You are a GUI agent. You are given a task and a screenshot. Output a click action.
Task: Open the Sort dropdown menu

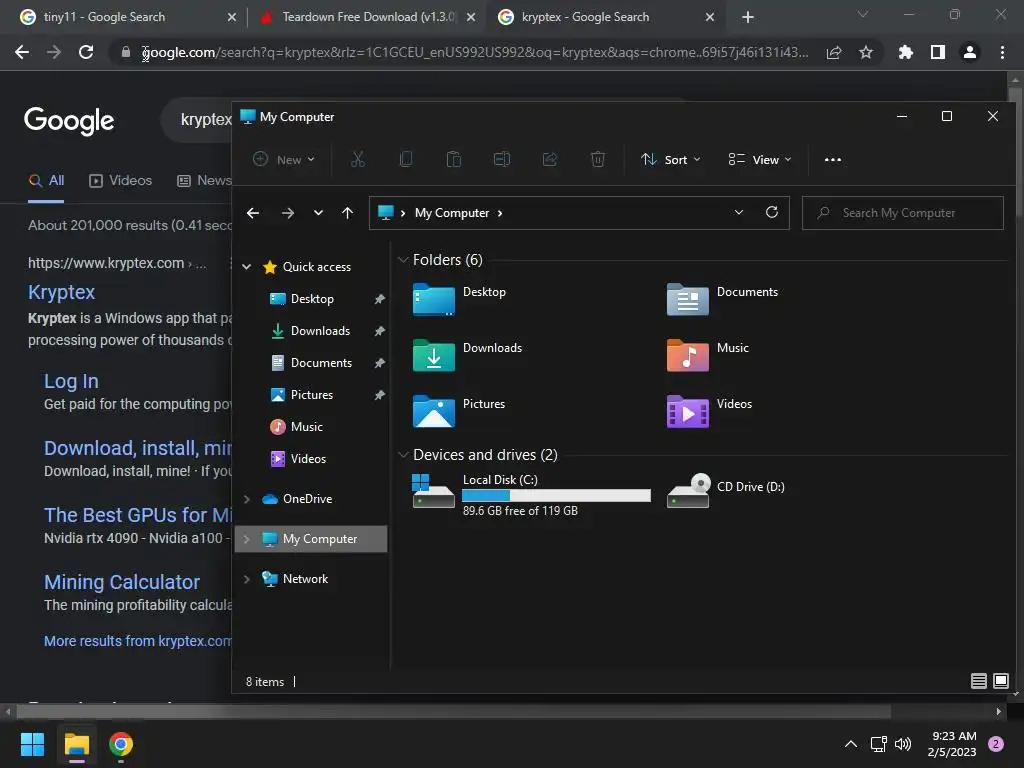(671, 159)
